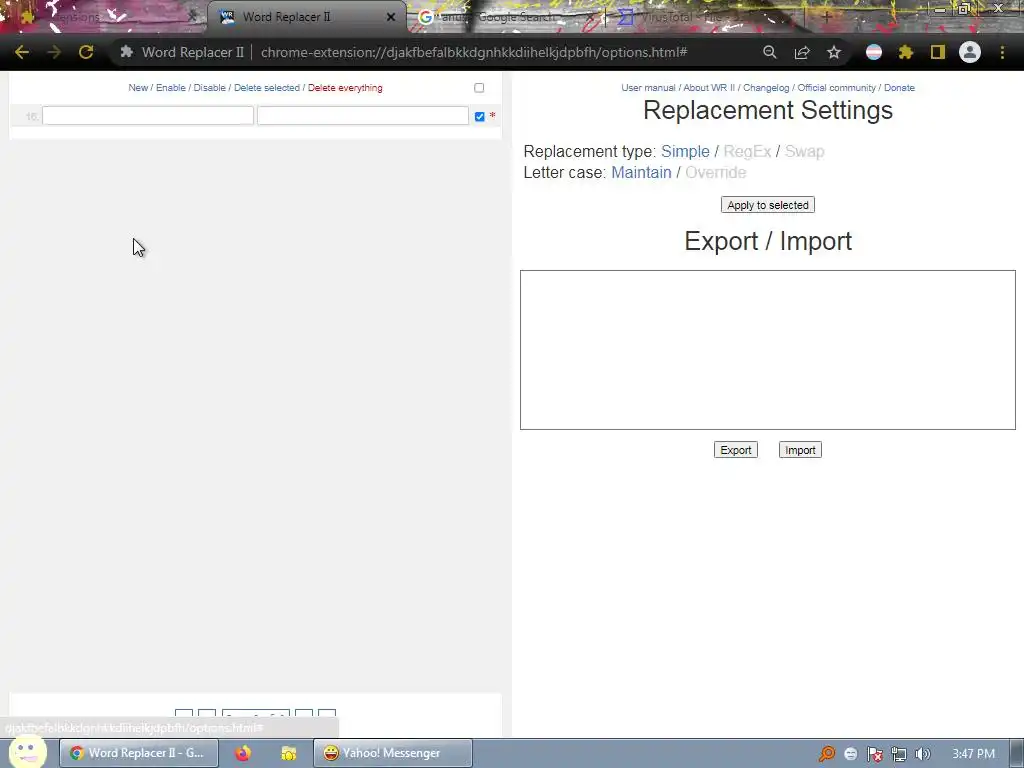Launch Firefox from the taskbar
The width and height of the screenshot is (1024, 768).
pos(243,753)
